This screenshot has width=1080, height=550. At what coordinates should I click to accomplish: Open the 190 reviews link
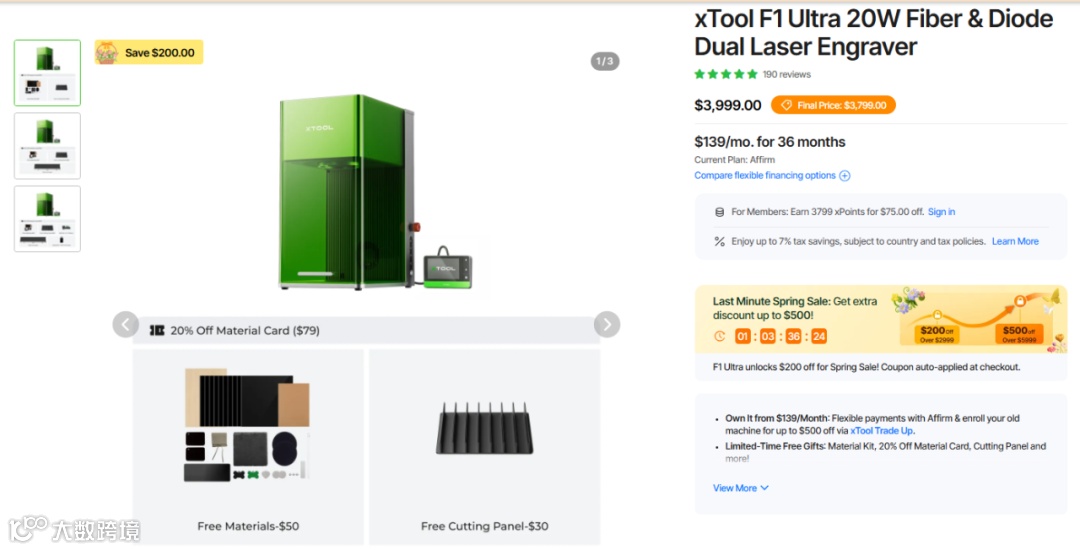click(787, 74)
